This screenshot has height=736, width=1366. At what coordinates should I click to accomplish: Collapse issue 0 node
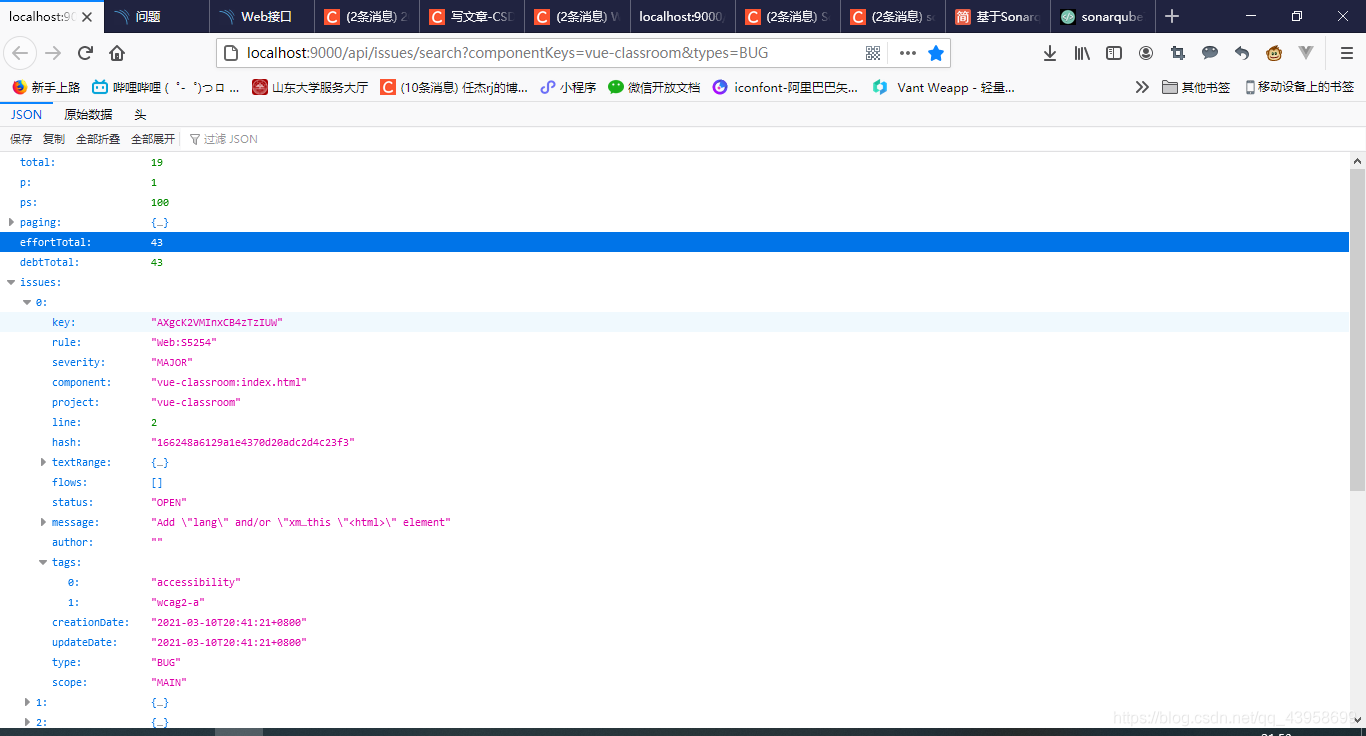27,302
